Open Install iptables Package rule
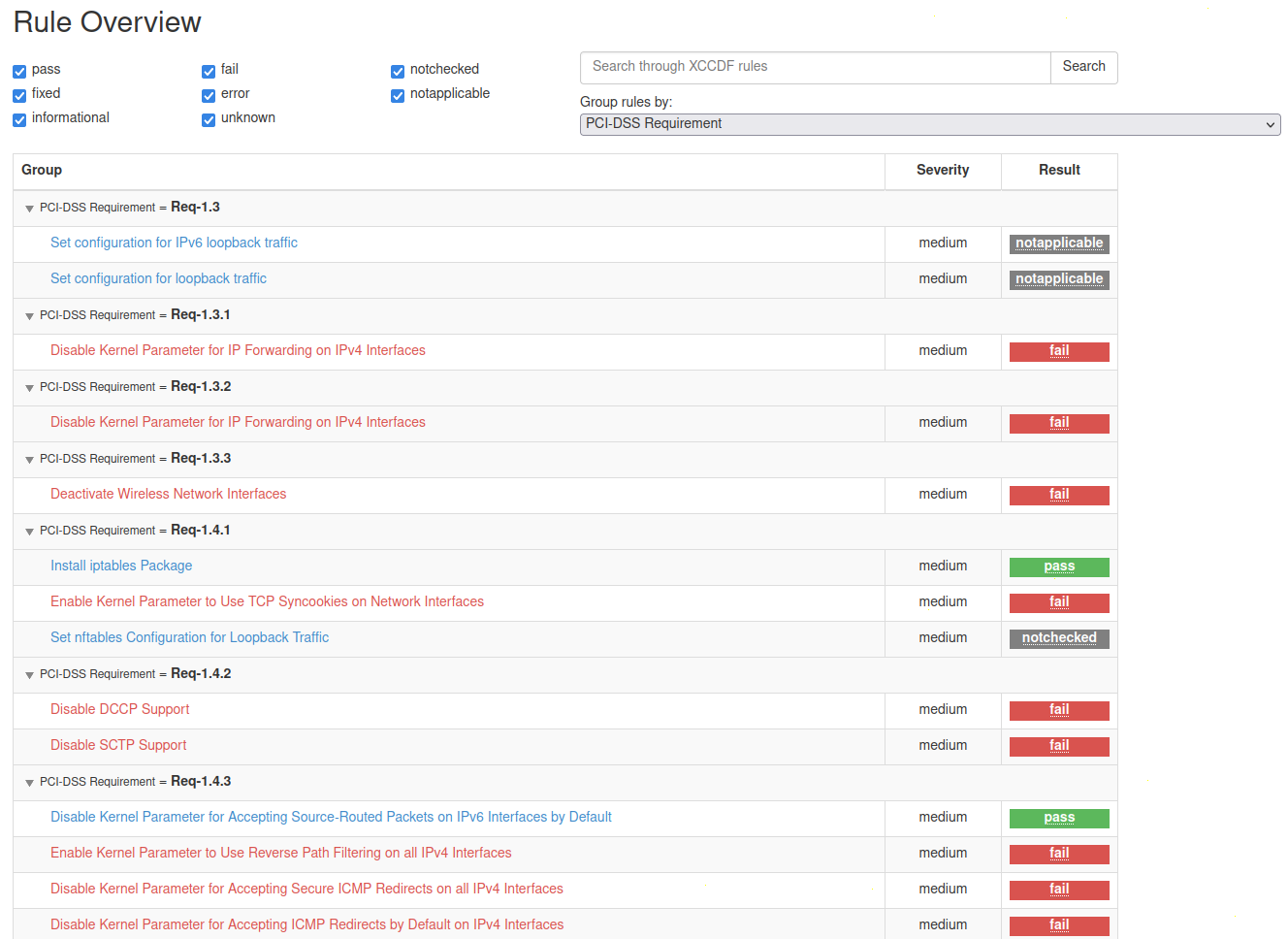This screenshot has height=939, width=1288. [121, 566]
